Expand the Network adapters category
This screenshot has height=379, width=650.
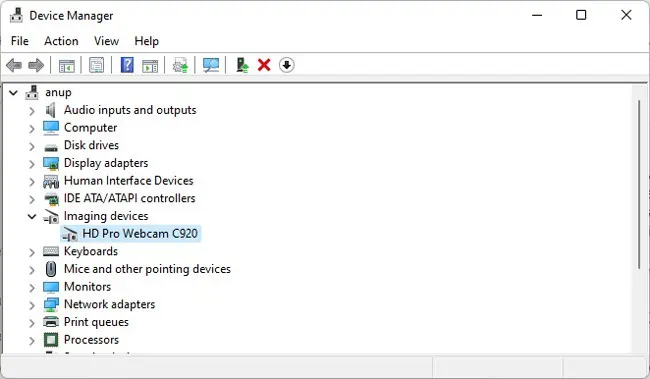(32, 305)
